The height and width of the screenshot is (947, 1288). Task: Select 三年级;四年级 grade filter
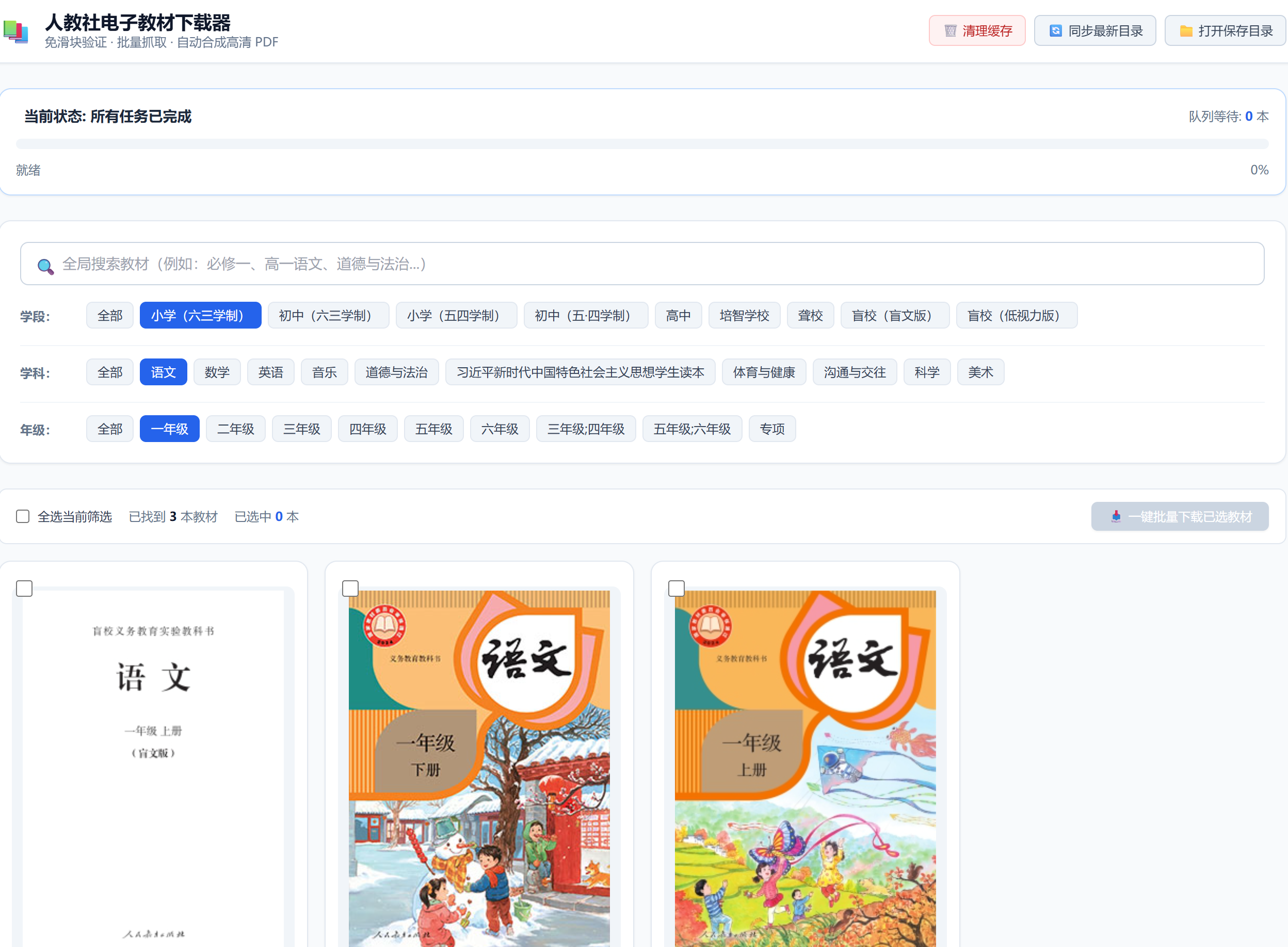586,429
